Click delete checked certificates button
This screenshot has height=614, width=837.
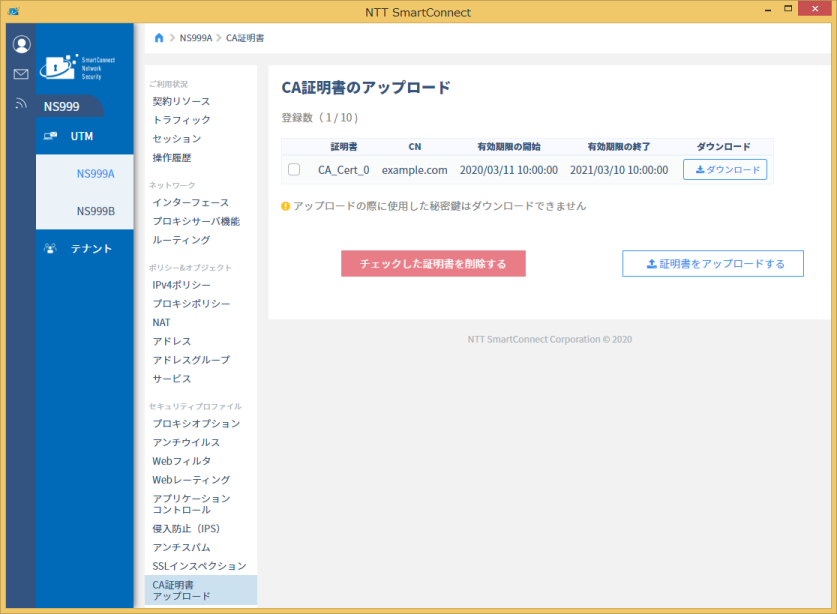(433, 263)
